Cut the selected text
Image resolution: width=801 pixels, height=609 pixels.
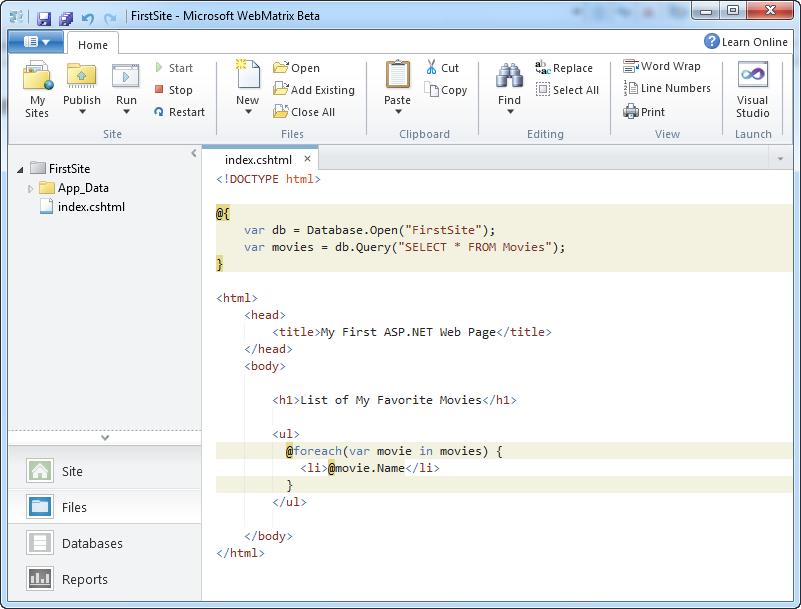[x=442, y=68]
